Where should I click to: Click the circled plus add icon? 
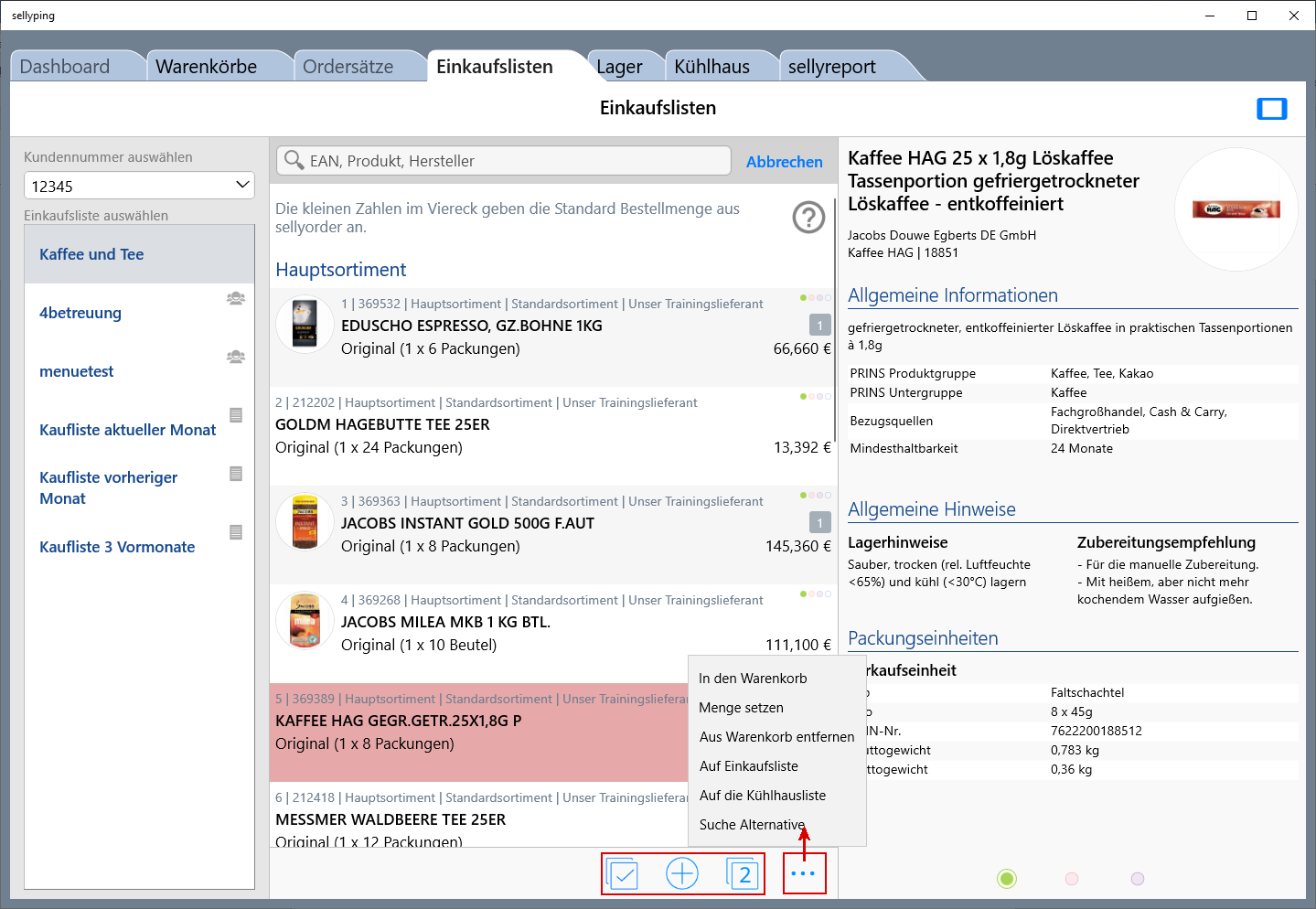[x=682, y=874]
